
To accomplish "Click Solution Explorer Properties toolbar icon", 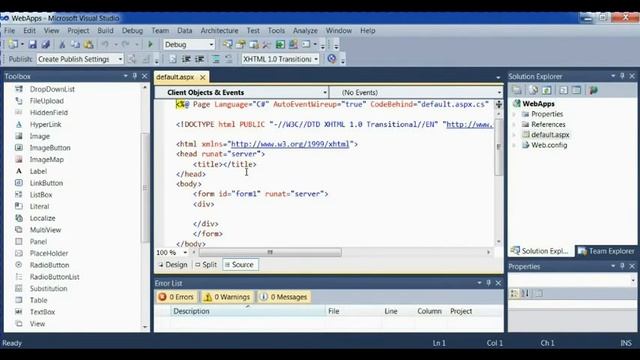I will tap(517, 90).
